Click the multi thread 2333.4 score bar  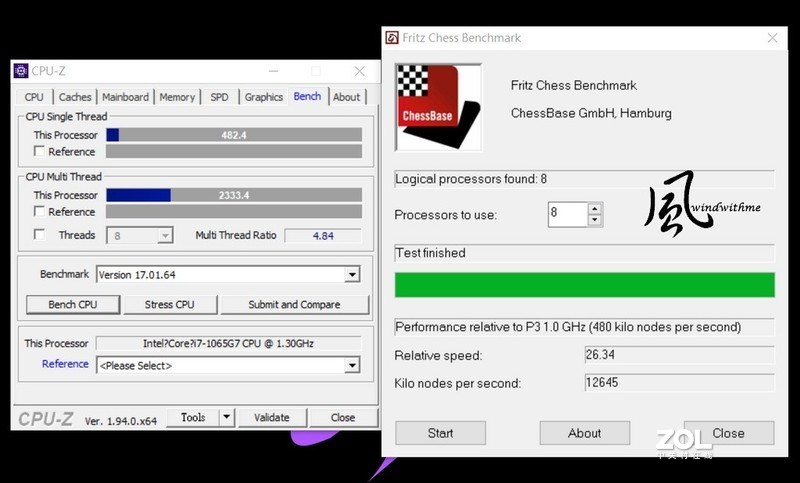click(234, 195)
